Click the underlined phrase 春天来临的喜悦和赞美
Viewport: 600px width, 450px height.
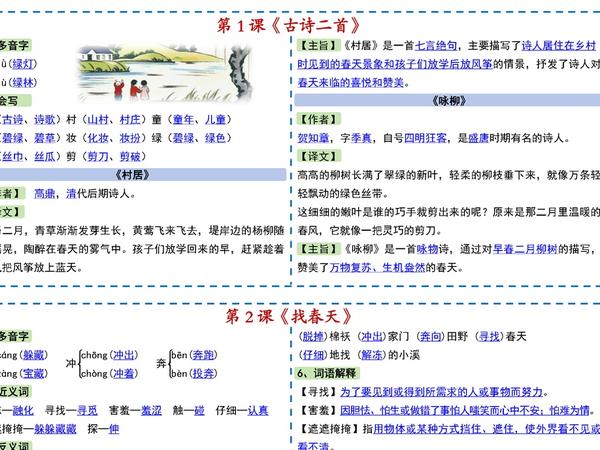click(351, 82)
